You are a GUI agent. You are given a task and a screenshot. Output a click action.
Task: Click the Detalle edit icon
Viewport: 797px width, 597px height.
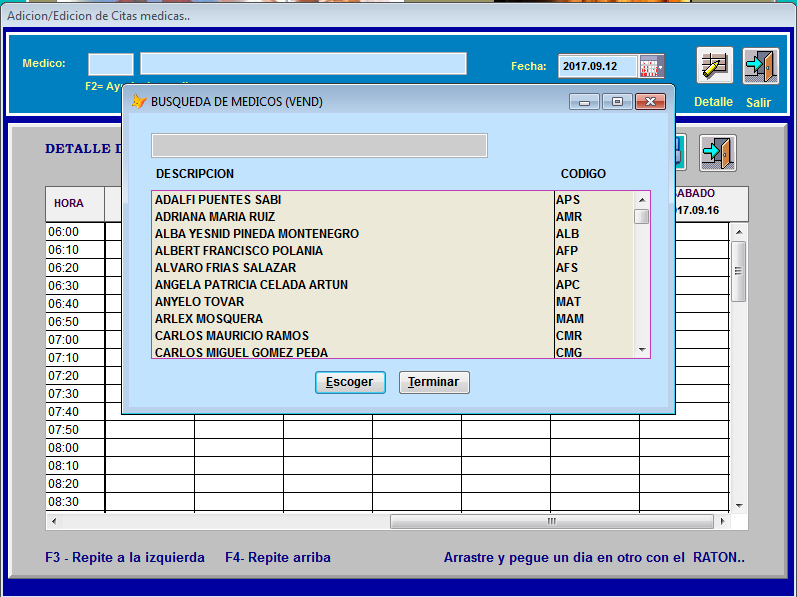point(715,65)
